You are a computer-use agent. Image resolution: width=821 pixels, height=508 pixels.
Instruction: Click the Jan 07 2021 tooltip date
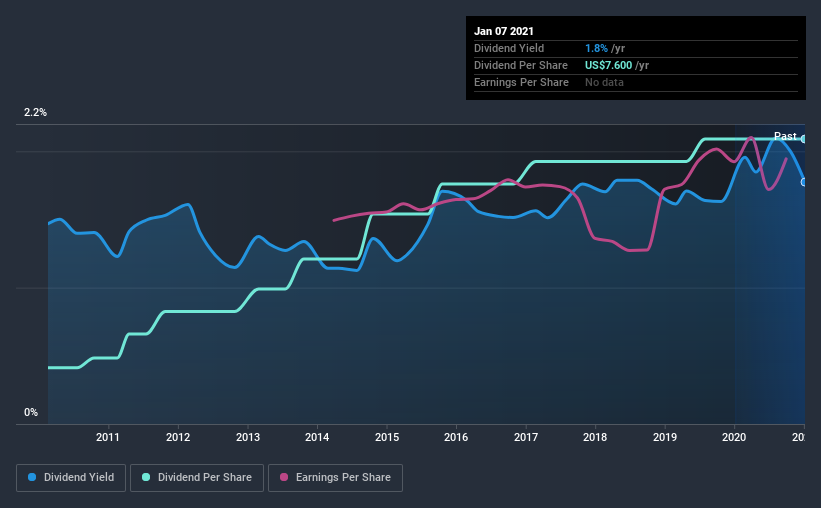point(504,31)
